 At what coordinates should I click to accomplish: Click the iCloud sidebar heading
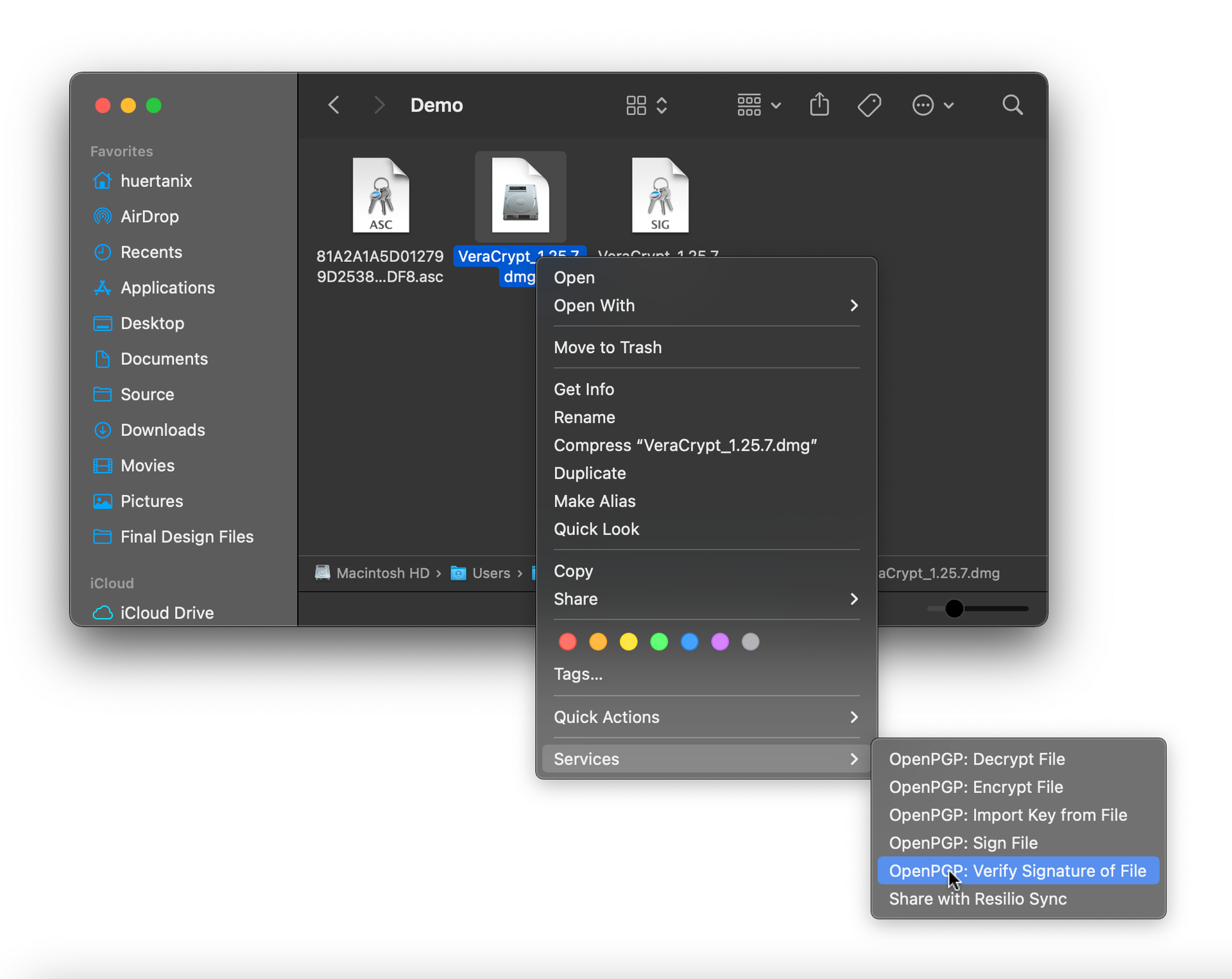pyautogui.click(x=112, y=583)
